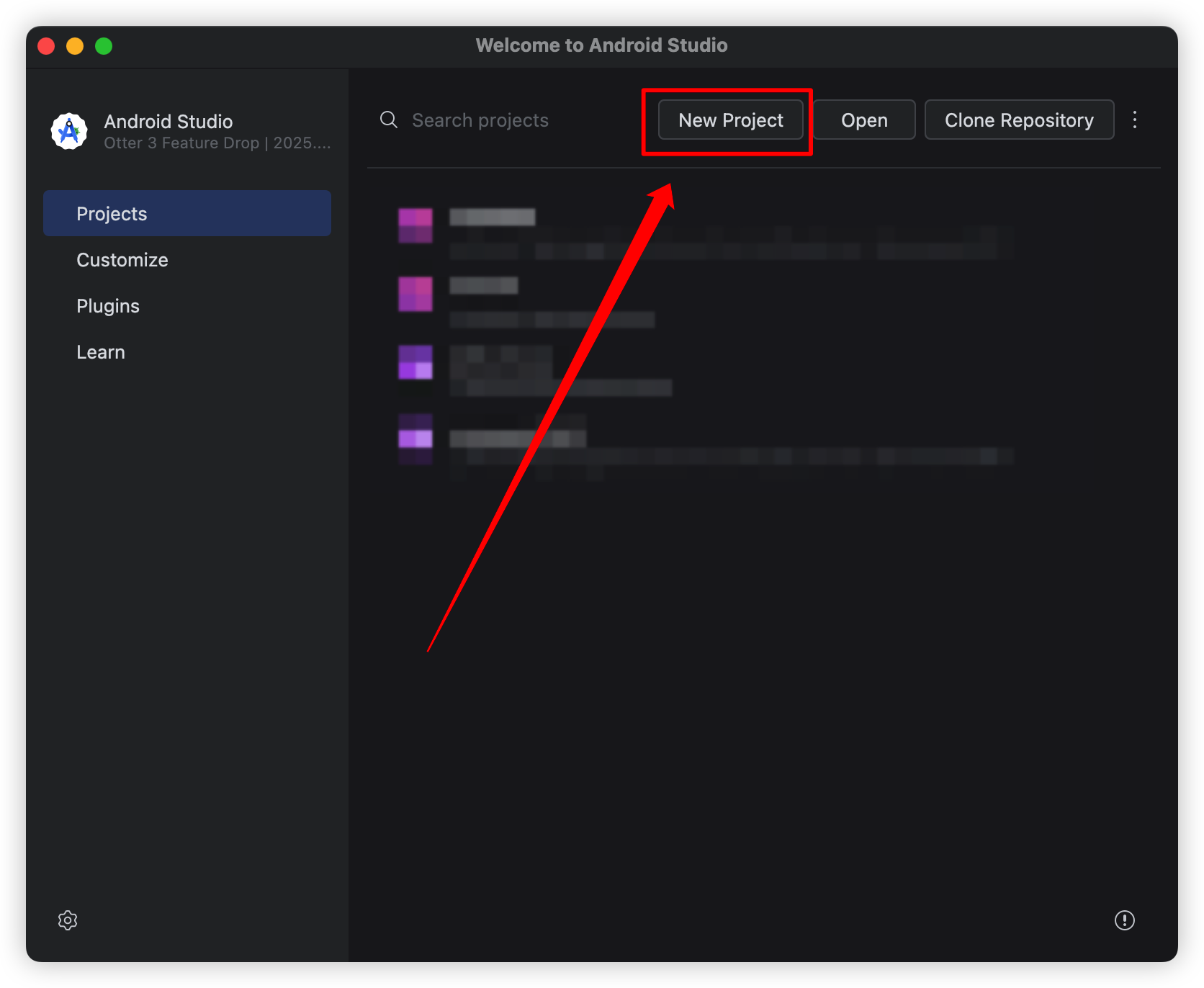Select the Projects tab in the sidebar
1204x988 pixels.
click(x=187, y=214)
